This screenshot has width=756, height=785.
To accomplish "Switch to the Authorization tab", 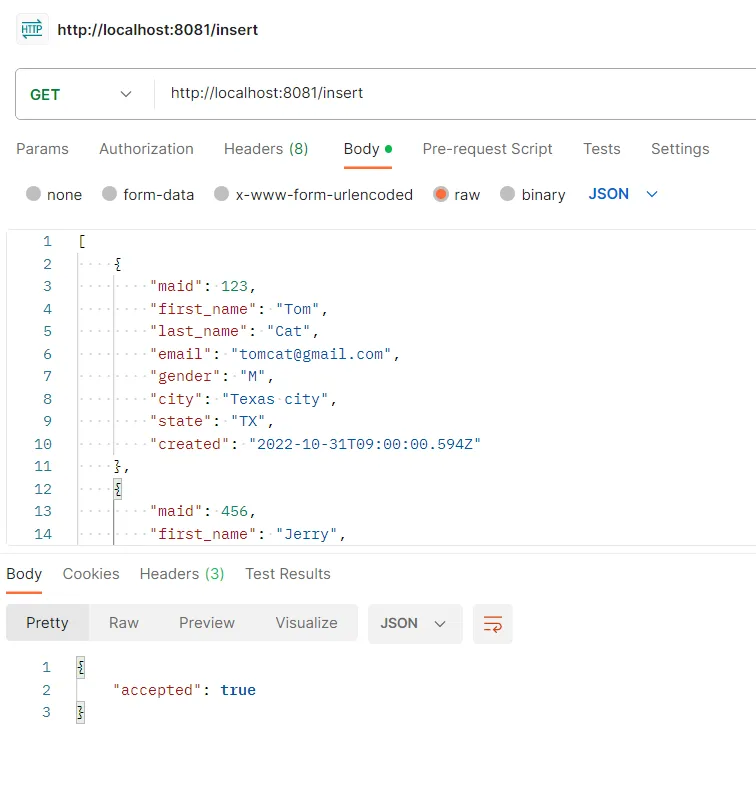I will [x=146, y=149].
